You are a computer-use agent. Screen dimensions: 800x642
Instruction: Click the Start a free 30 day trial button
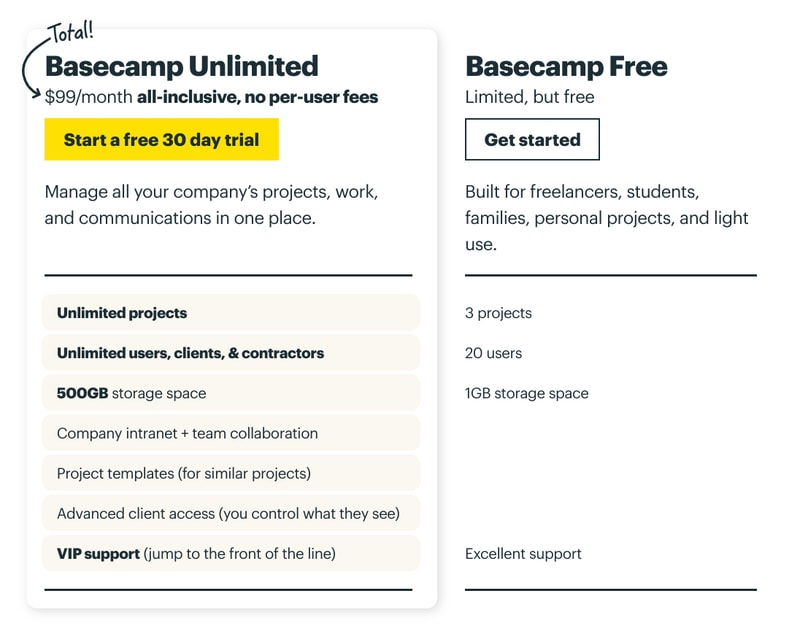(161, 140)
